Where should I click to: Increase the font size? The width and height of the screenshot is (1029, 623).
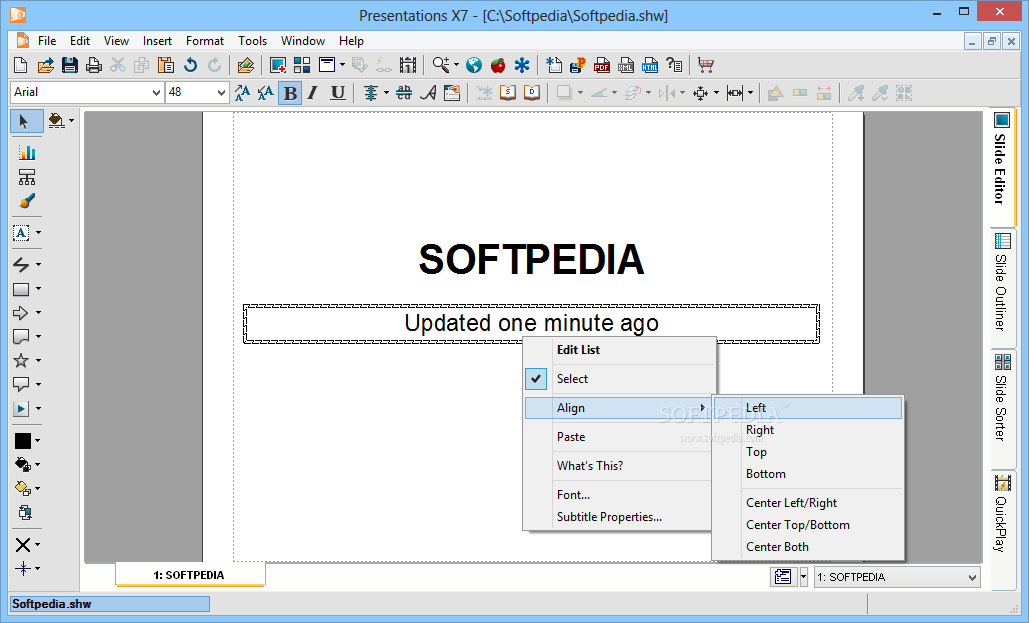click(242, 93)
